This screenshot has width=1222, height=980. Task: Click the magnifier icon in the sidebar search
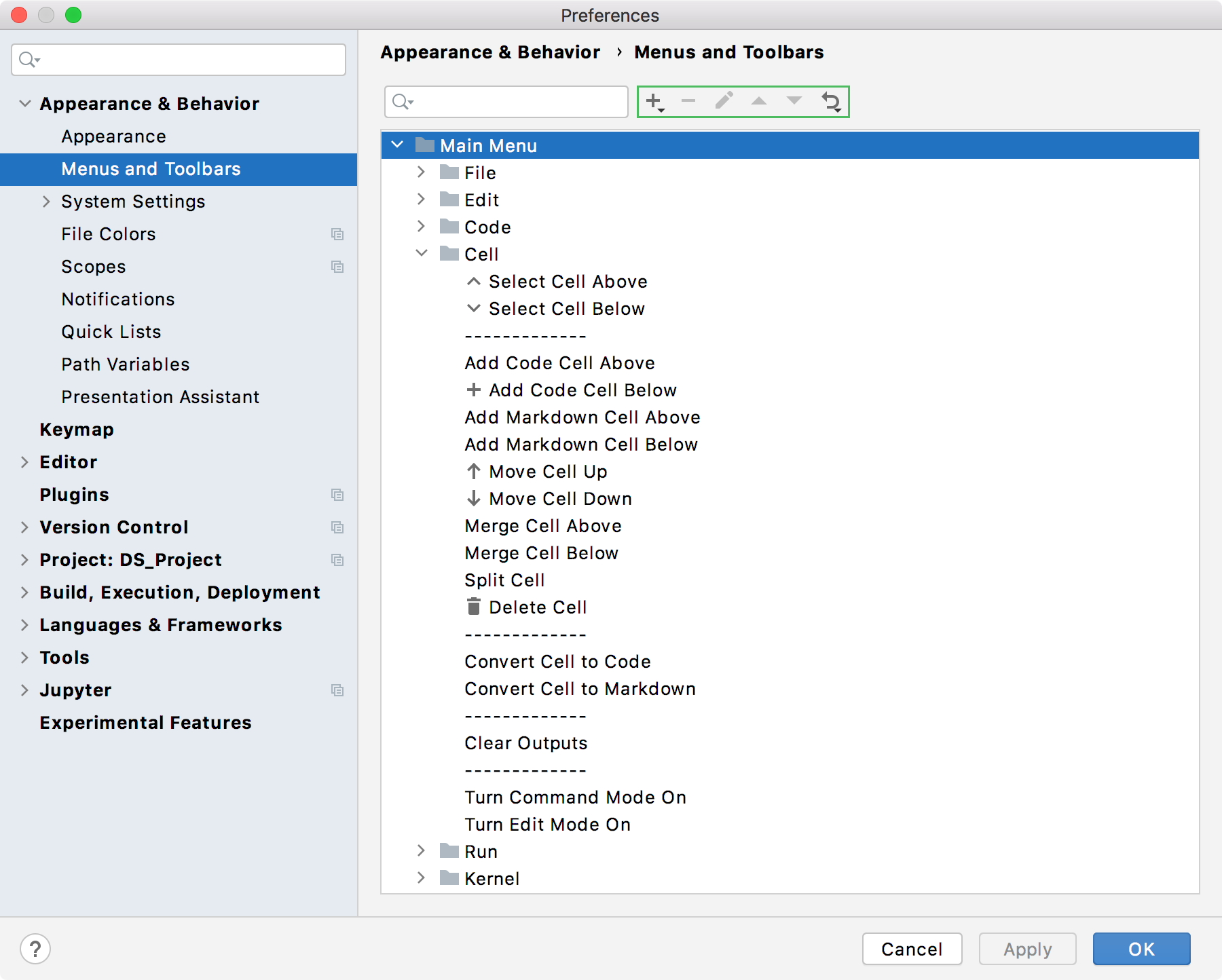coord(26,60)
